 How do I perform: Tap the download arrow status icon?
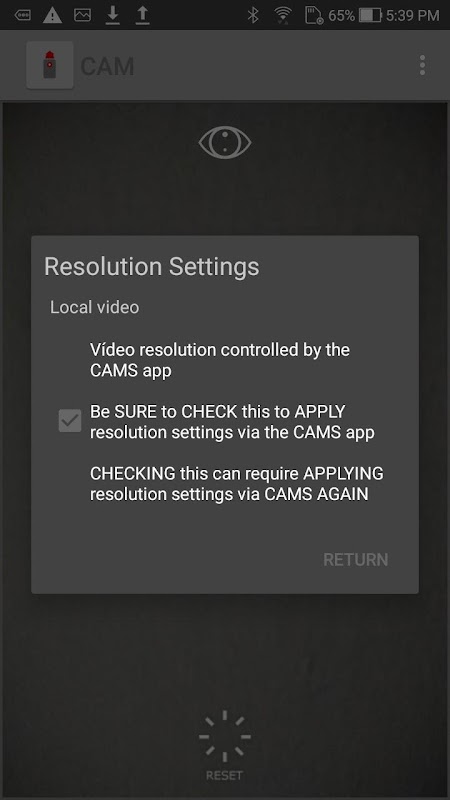[112, 15]
